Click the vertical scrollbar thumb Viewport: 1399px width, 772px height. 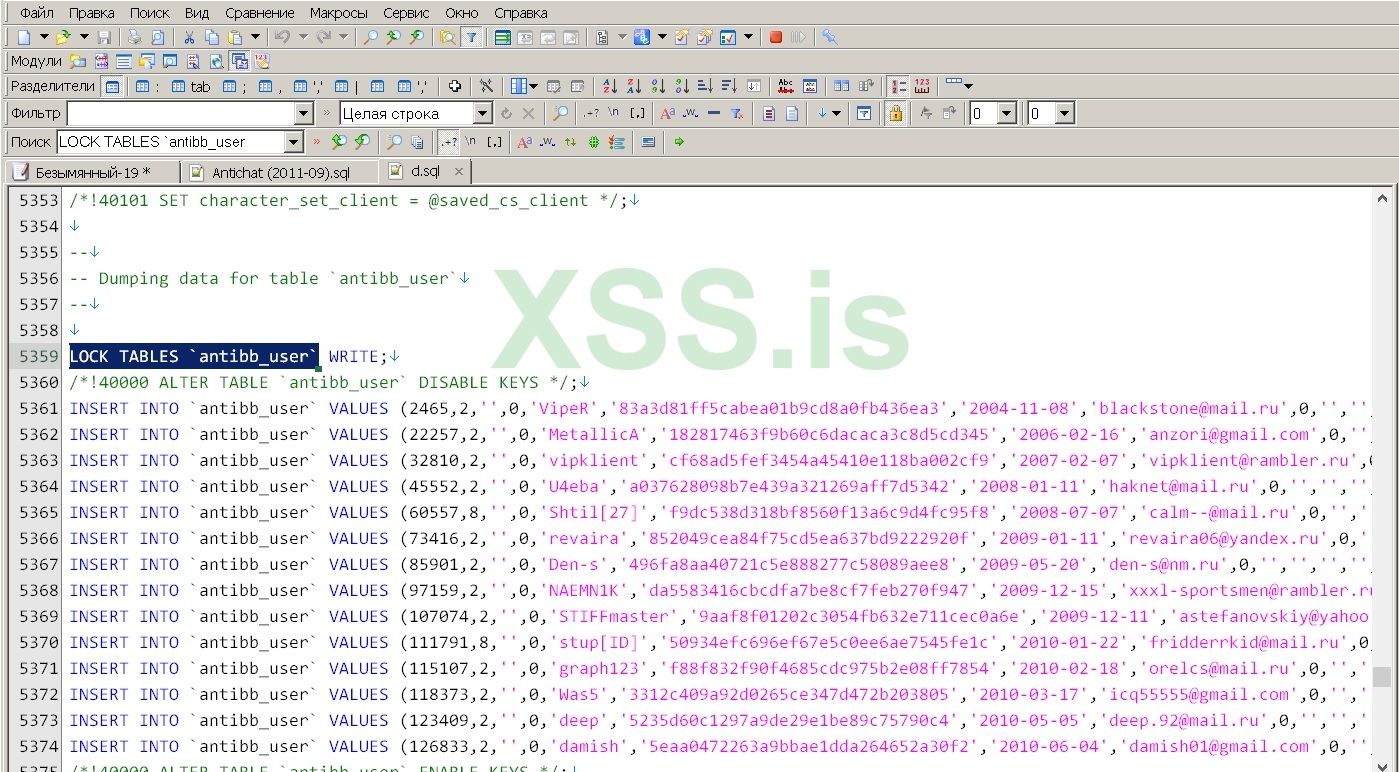click(1381, 677)
